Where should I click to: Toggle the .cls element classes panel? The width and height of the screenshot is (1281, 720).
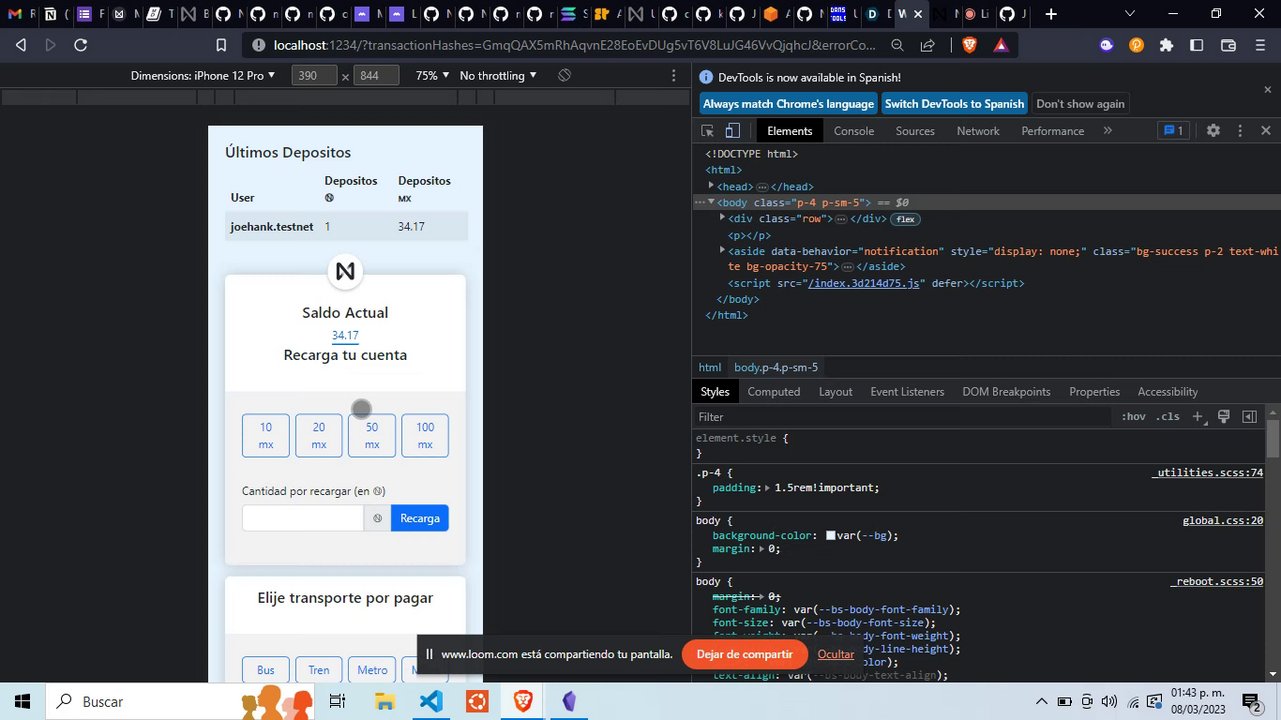[x=1167, y=417]
